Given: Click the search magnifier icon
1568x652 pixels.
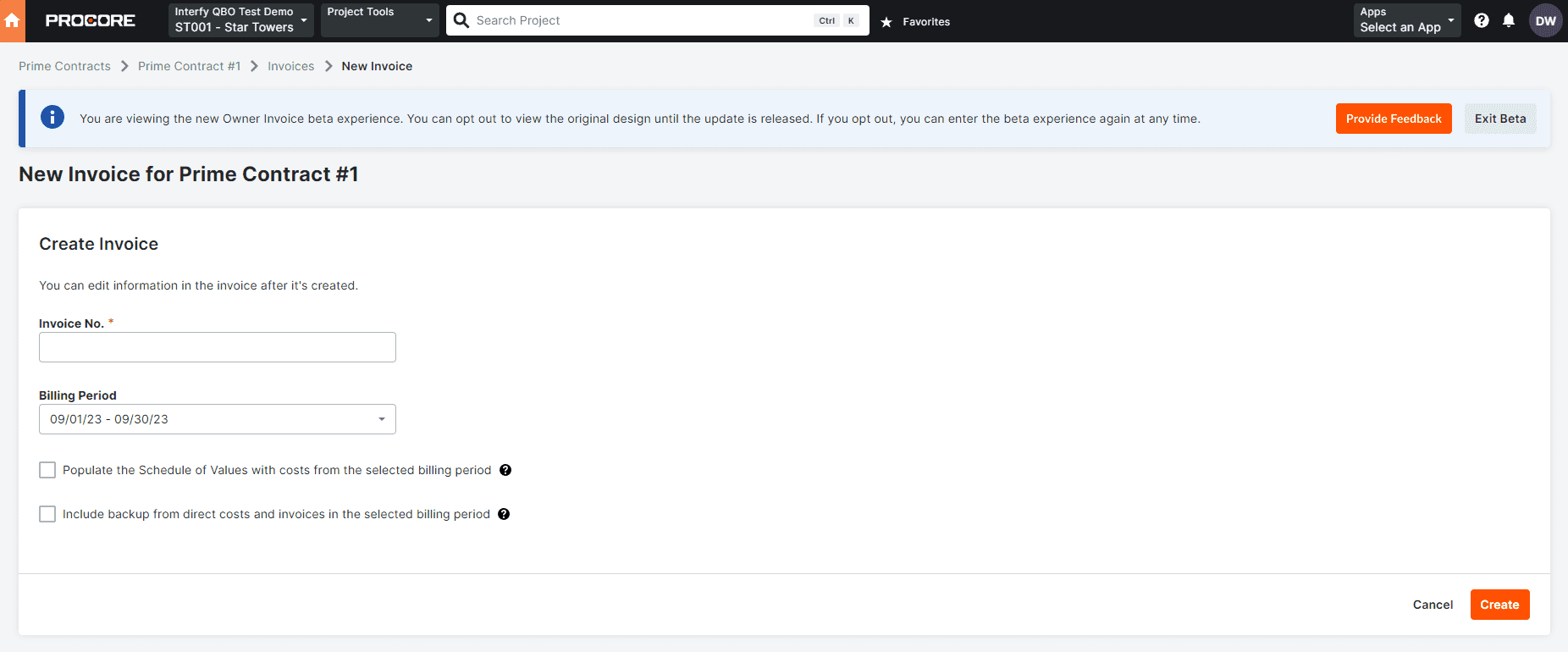Looking at the screenshot, I should [461, 20].
